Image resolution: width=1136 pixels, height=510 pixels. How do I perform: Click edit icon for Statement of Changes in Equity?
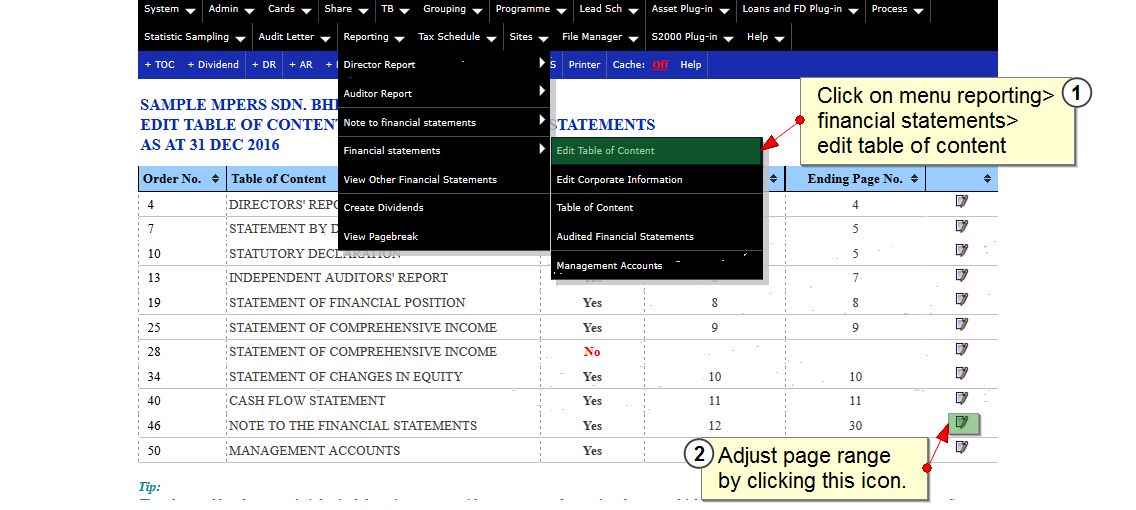[962, 373]
